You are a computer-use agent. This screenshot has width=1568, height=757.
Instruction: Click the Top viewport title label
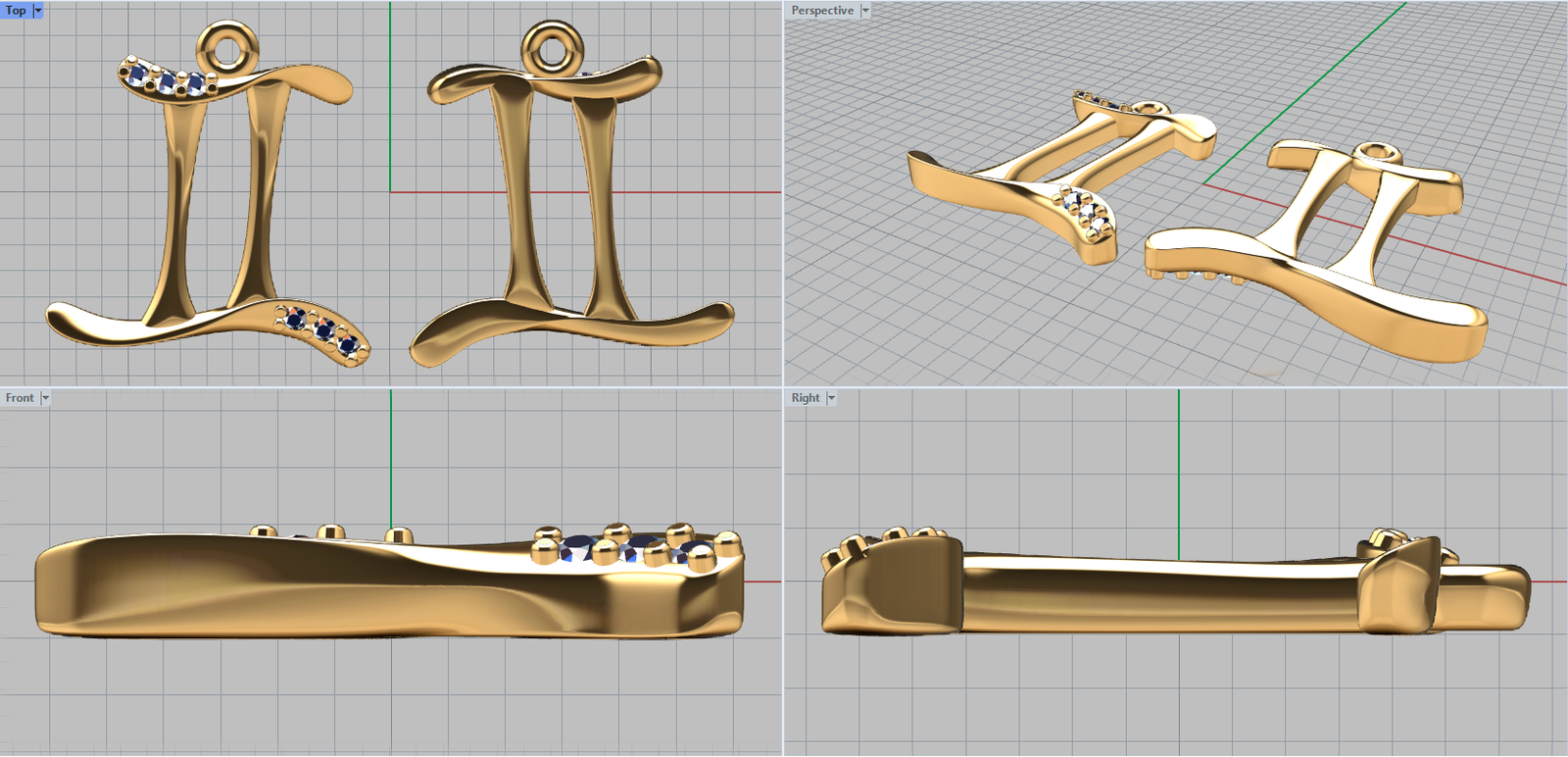tap(16, 10)
